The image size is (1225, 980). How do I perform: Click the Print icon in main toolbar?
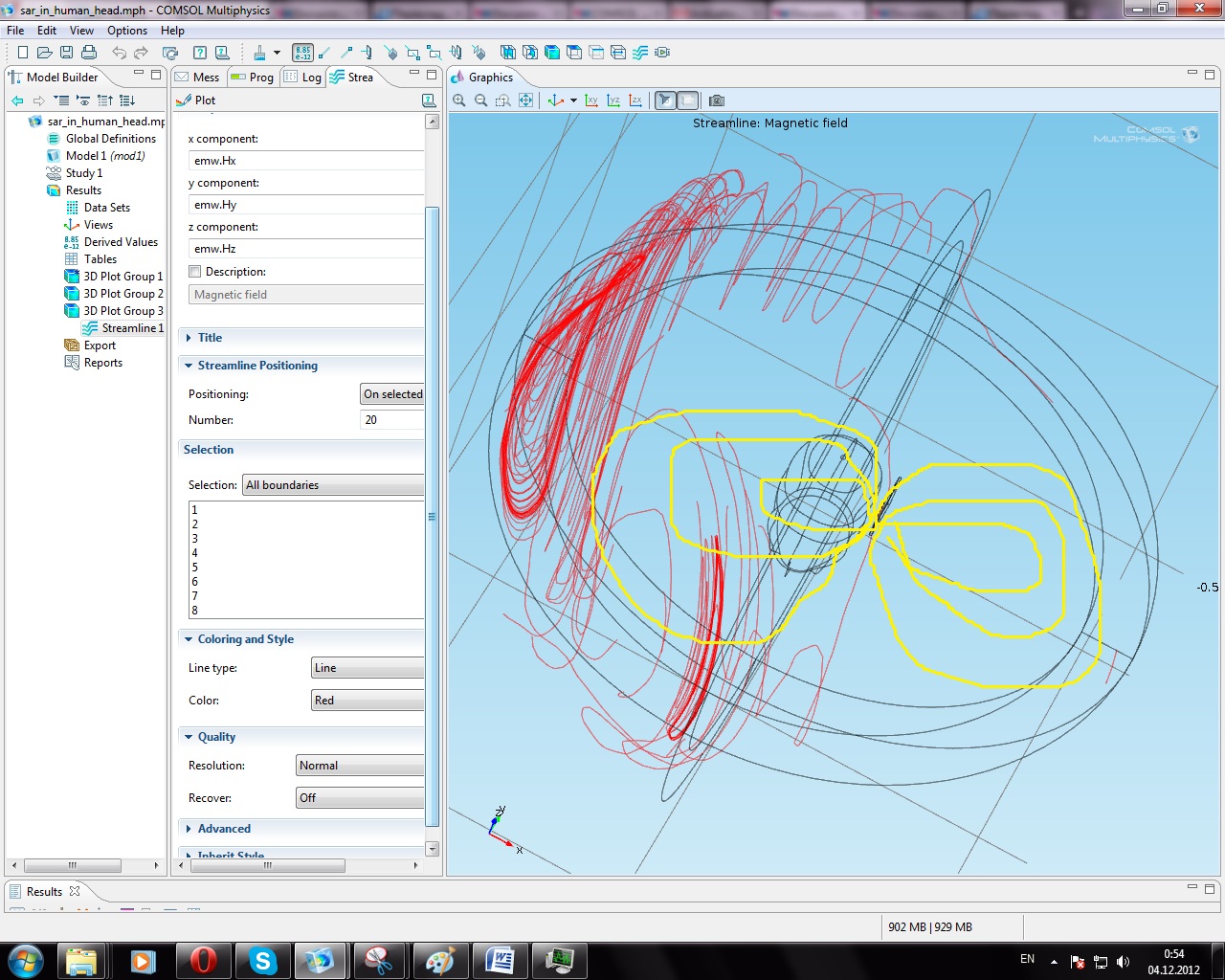[89, 53]
